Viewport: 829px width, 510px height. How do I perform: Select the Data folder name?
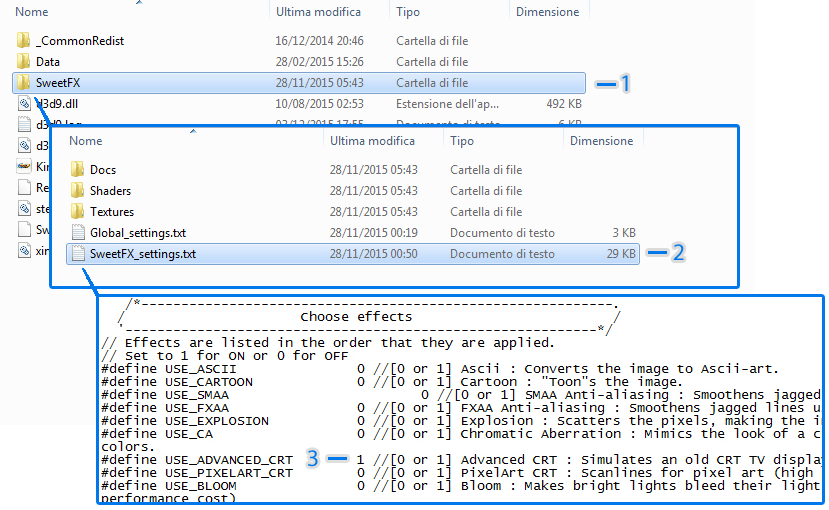pyautogui.click(x=48, y=62)
